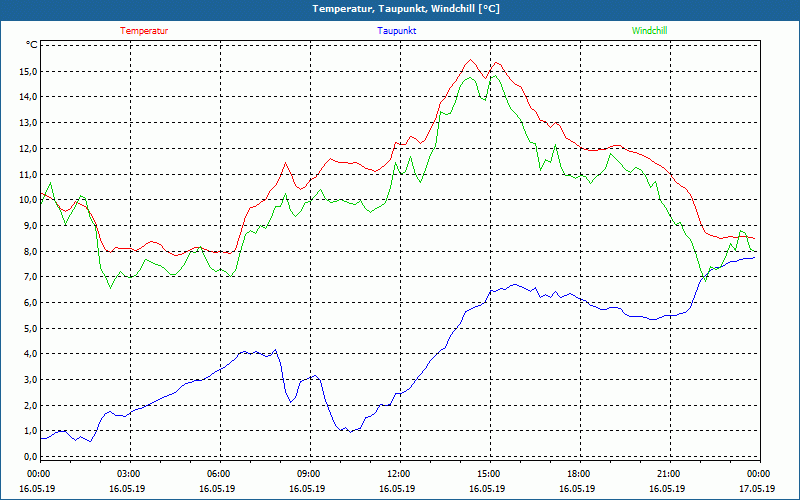Click the 2,0 y-axis value

pyautogui.click(x=30, y=405)
